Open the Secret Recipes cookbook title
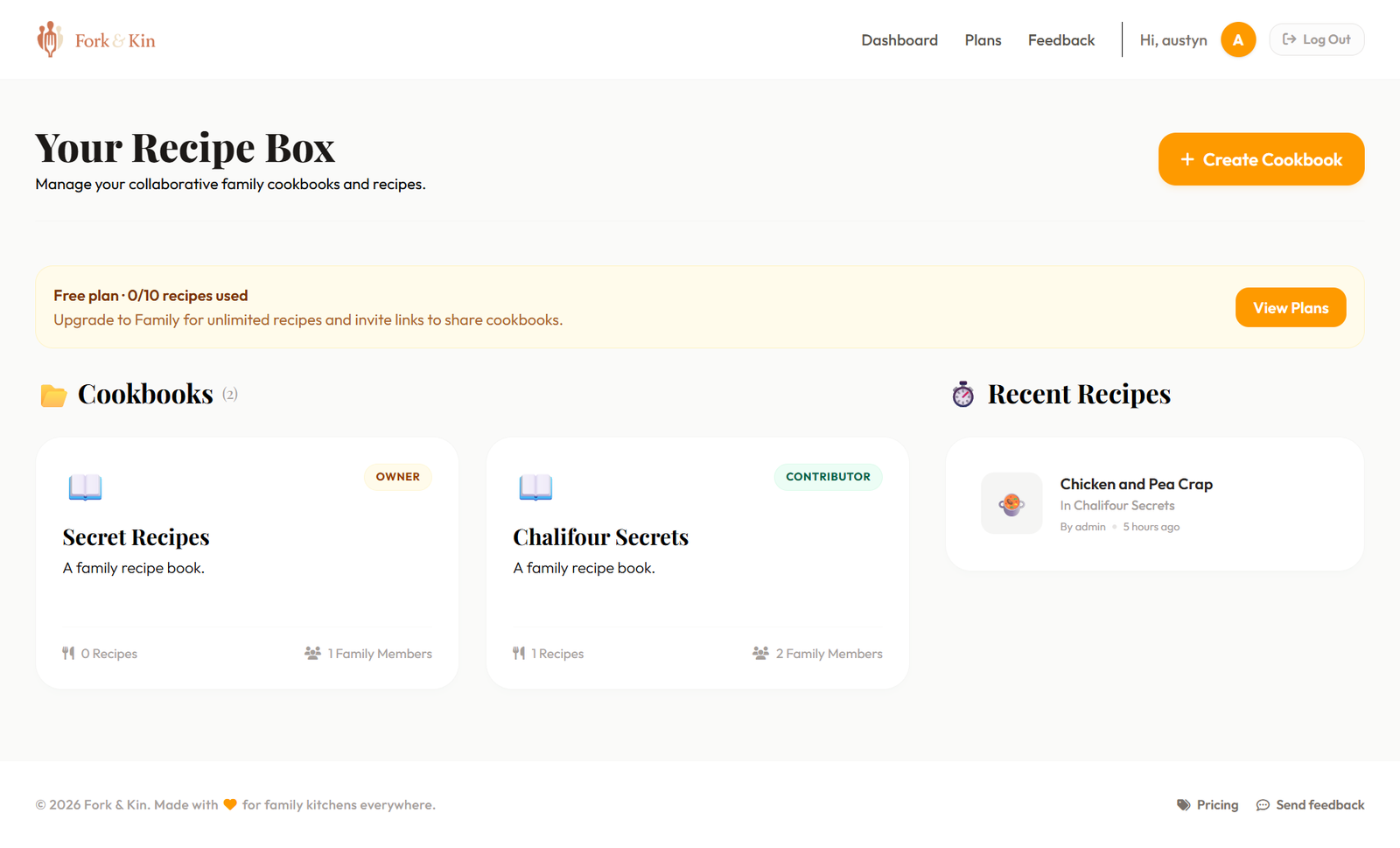This screenshot has width=1400, height=848. point(136,536)
